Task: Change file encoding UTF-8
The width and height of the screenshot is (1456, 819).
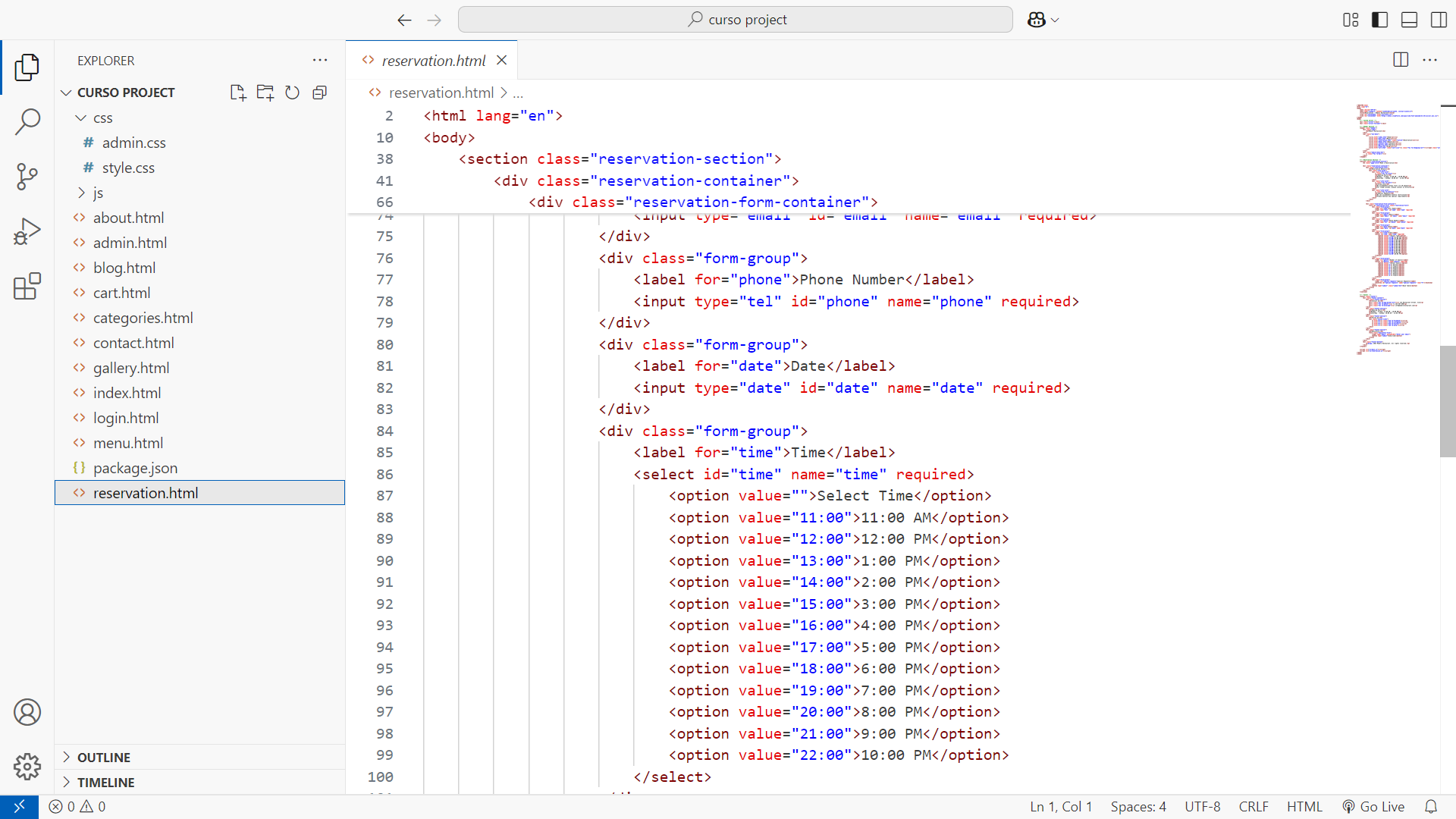Action: pyautogui.click(x=1203, y=807)
